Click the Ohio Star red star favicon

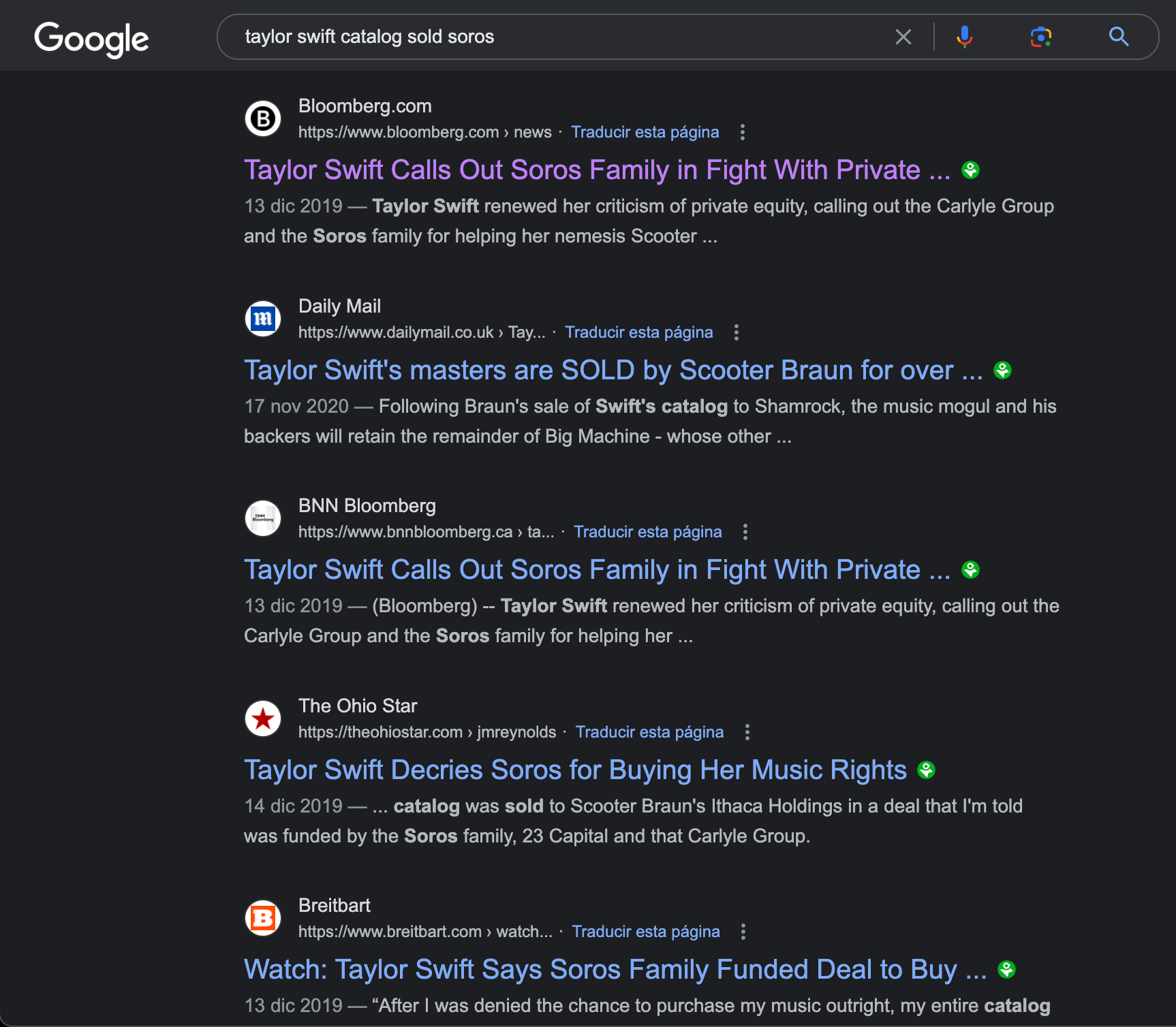[263, 718]
